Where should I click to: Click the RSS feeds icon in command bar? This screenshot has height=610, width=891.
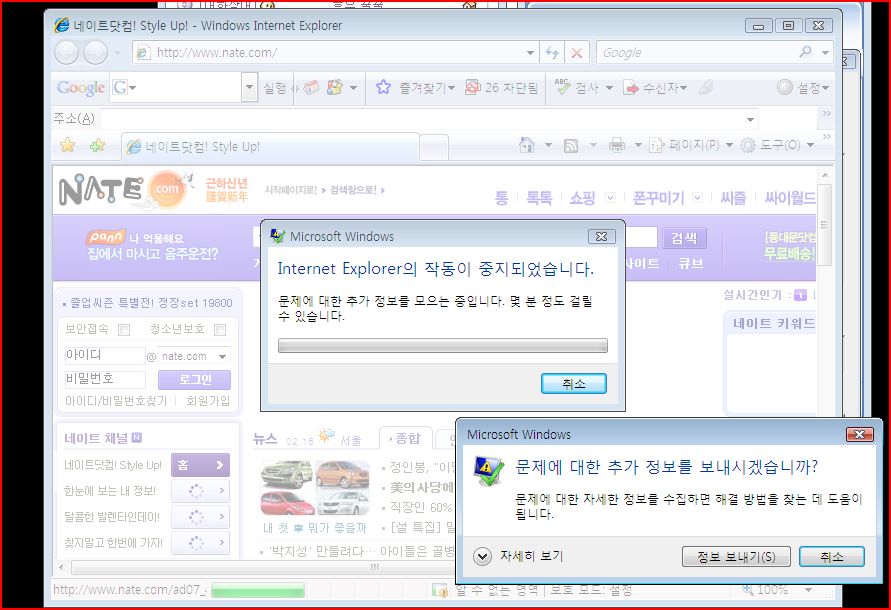(571, 146)
